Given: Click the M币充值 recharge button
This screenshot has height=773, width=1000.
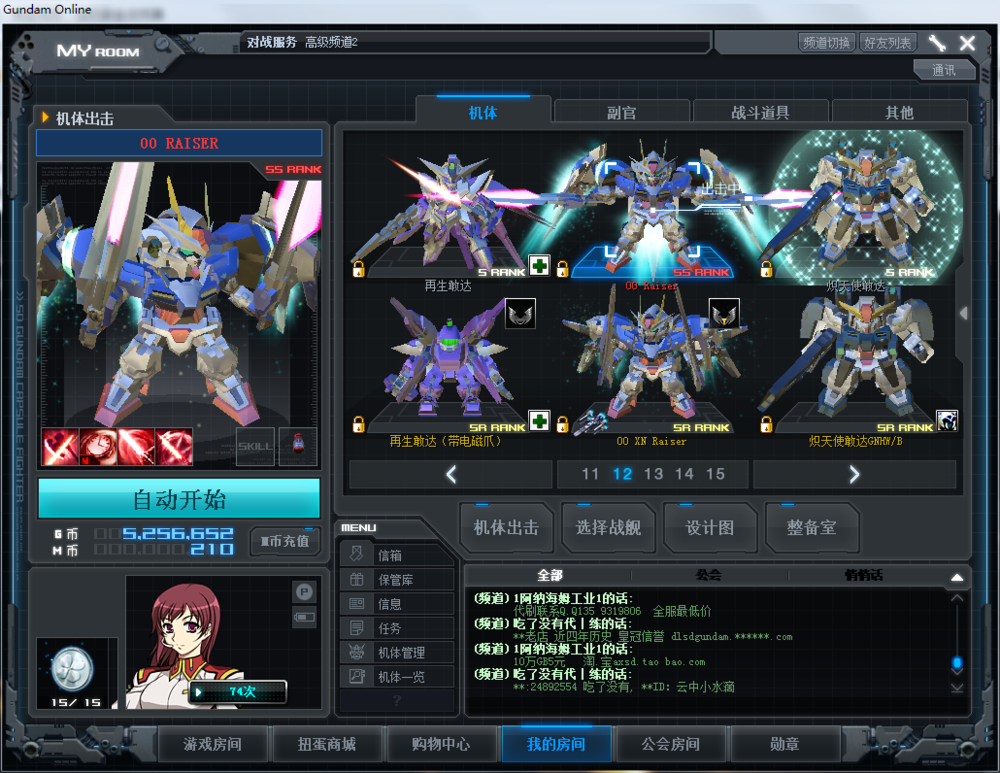Looking at the screenshot, I should point(284,541).
